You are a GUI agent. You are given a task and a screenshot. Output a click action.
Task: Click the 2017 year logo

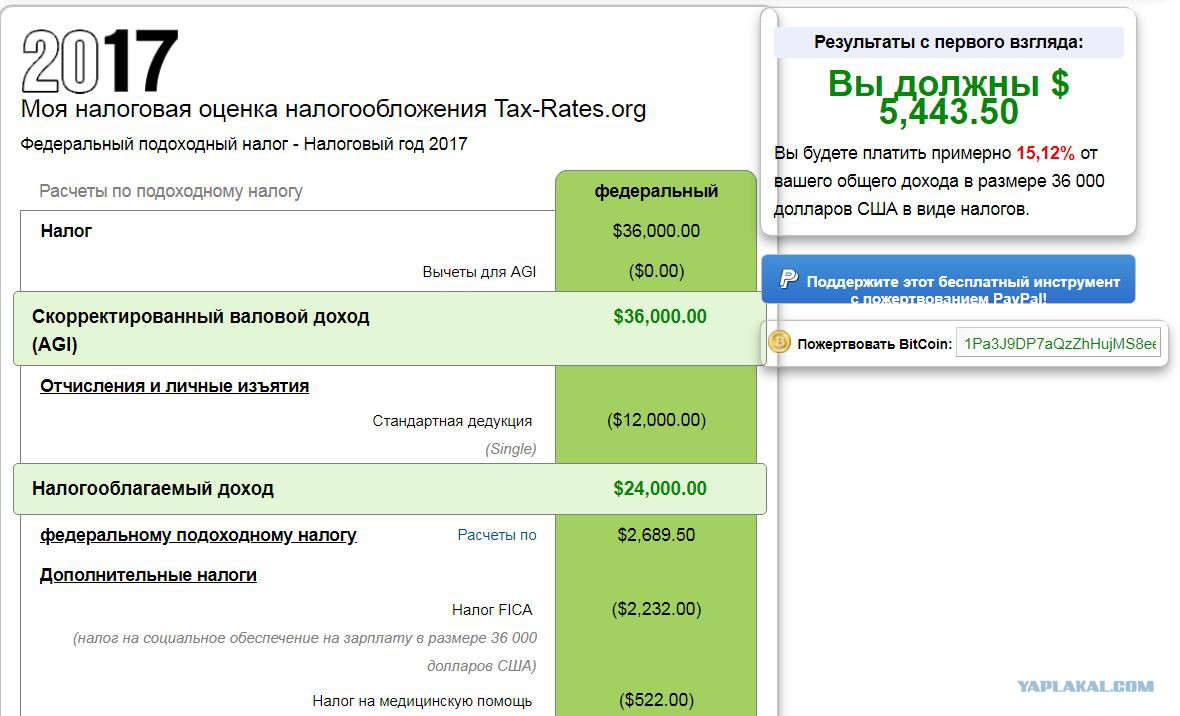100,61
